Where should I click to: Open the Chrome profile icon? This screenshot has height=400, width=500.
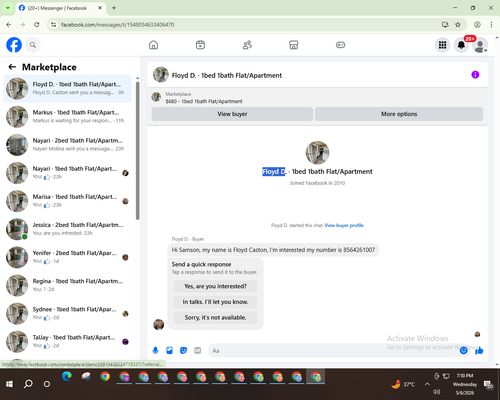pos(477,24)
